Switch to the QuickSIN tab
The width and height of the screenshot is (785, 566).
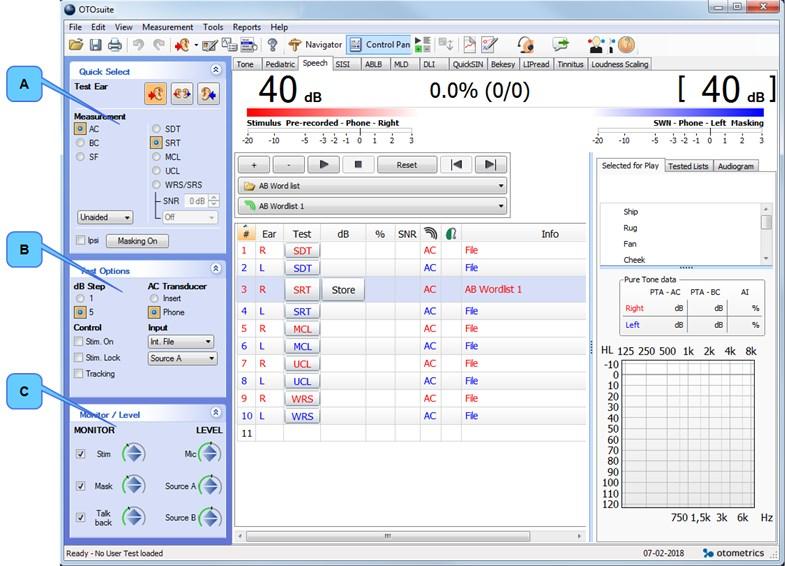click(x=468, y=64)
